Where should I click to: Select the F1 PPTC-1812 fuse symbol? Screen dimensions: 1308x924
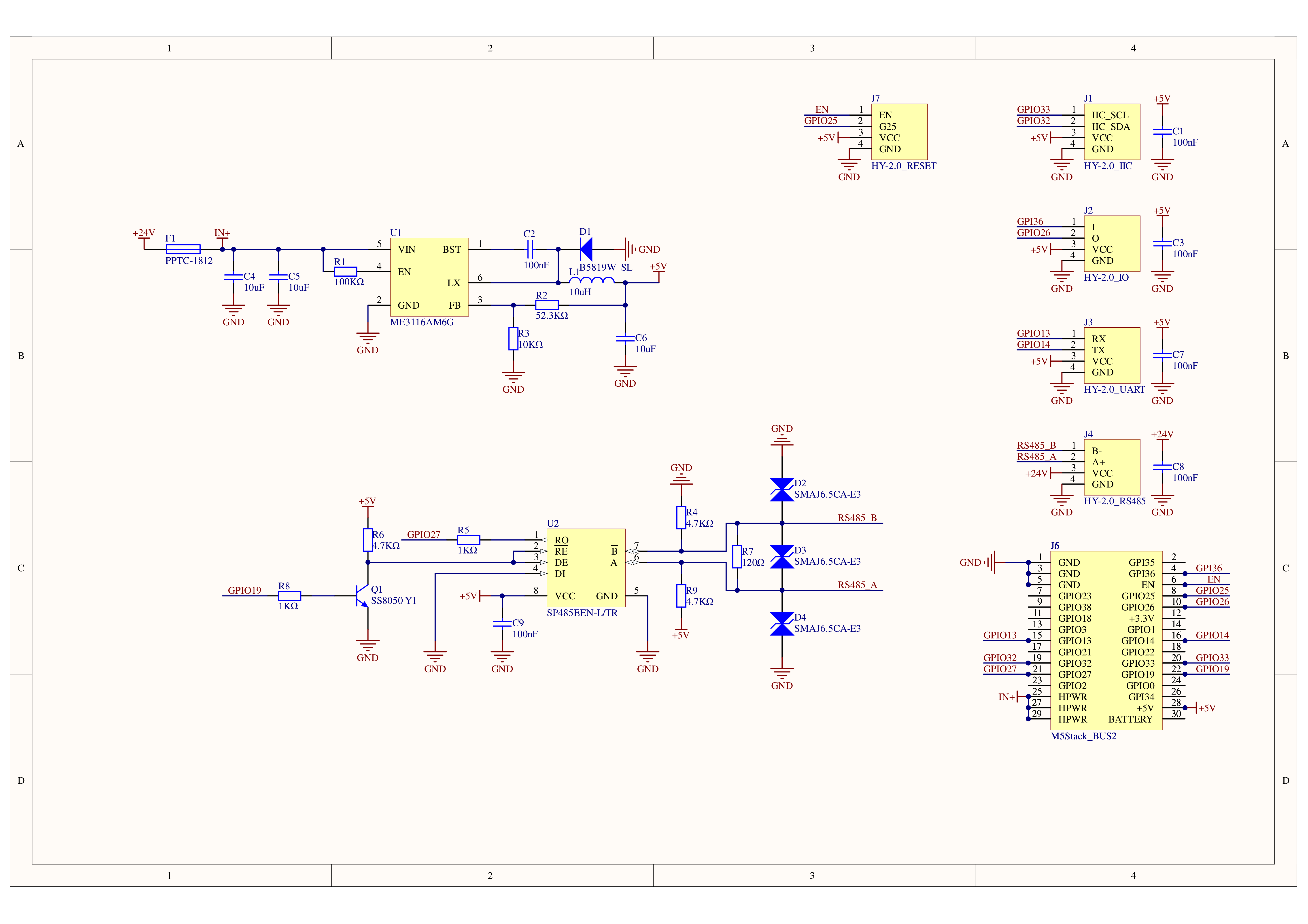click(183, 249)
